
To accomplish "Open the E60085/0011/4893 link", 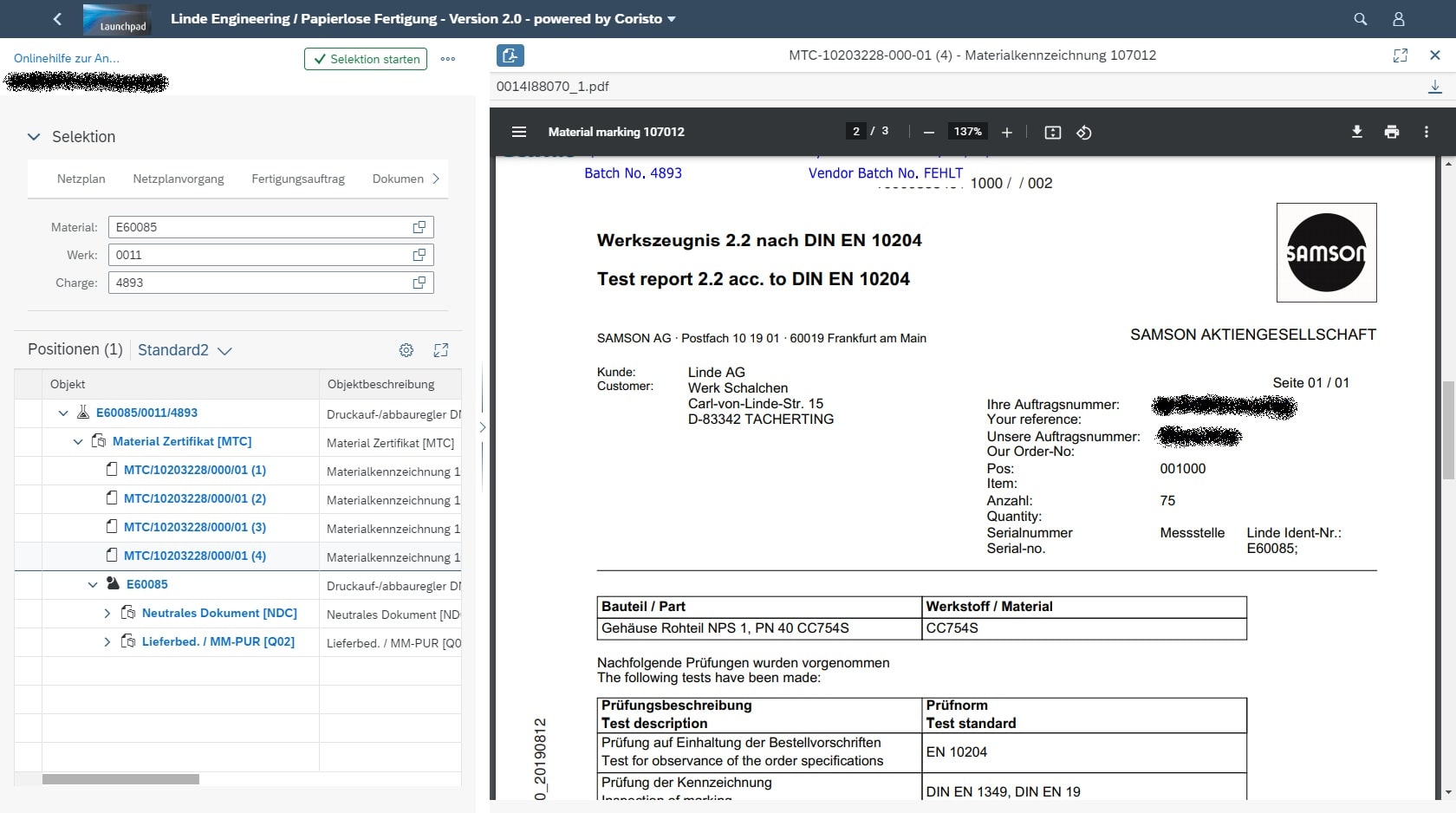I will coord(146,413).
